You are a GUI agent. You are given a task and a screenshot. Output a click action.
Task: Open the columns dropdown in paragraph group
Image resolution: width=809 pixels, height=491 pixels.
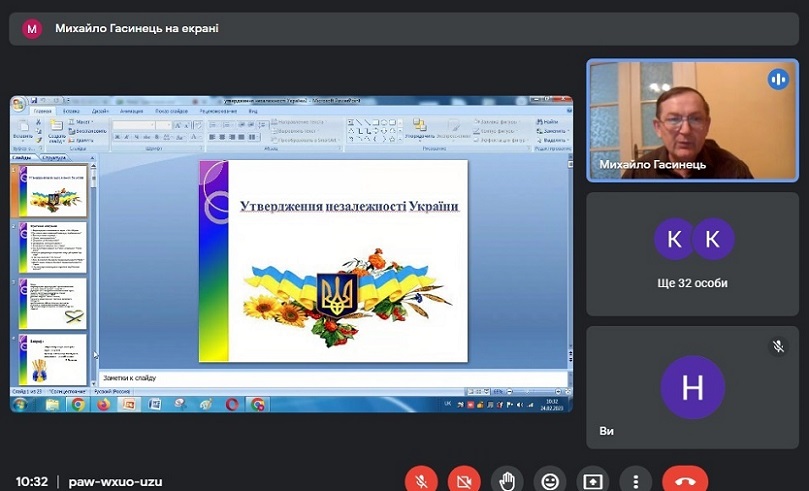click(253, 137)
